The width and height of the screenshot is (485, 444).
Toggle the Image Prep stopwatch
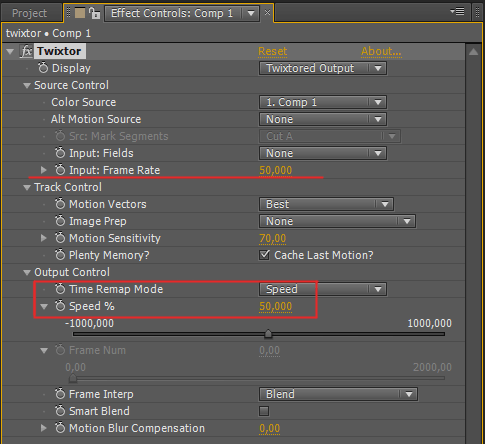[x=60, y=221]
